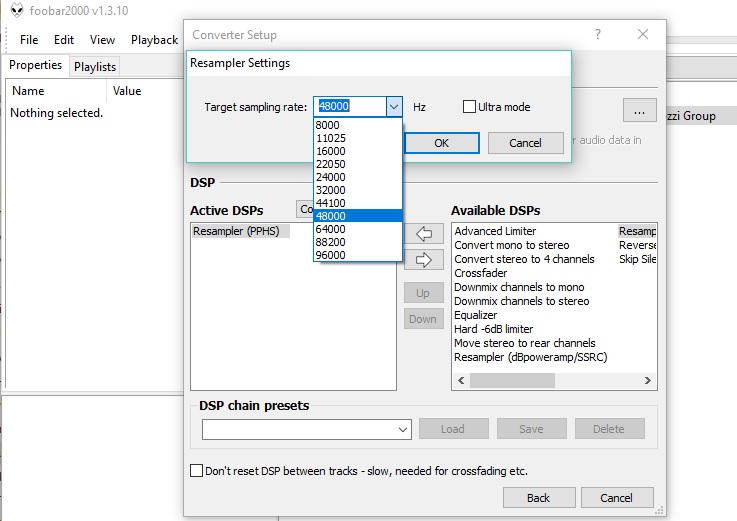Open the View menu
This screenshot has width=737, height=521.
click(x=102, y=39)
